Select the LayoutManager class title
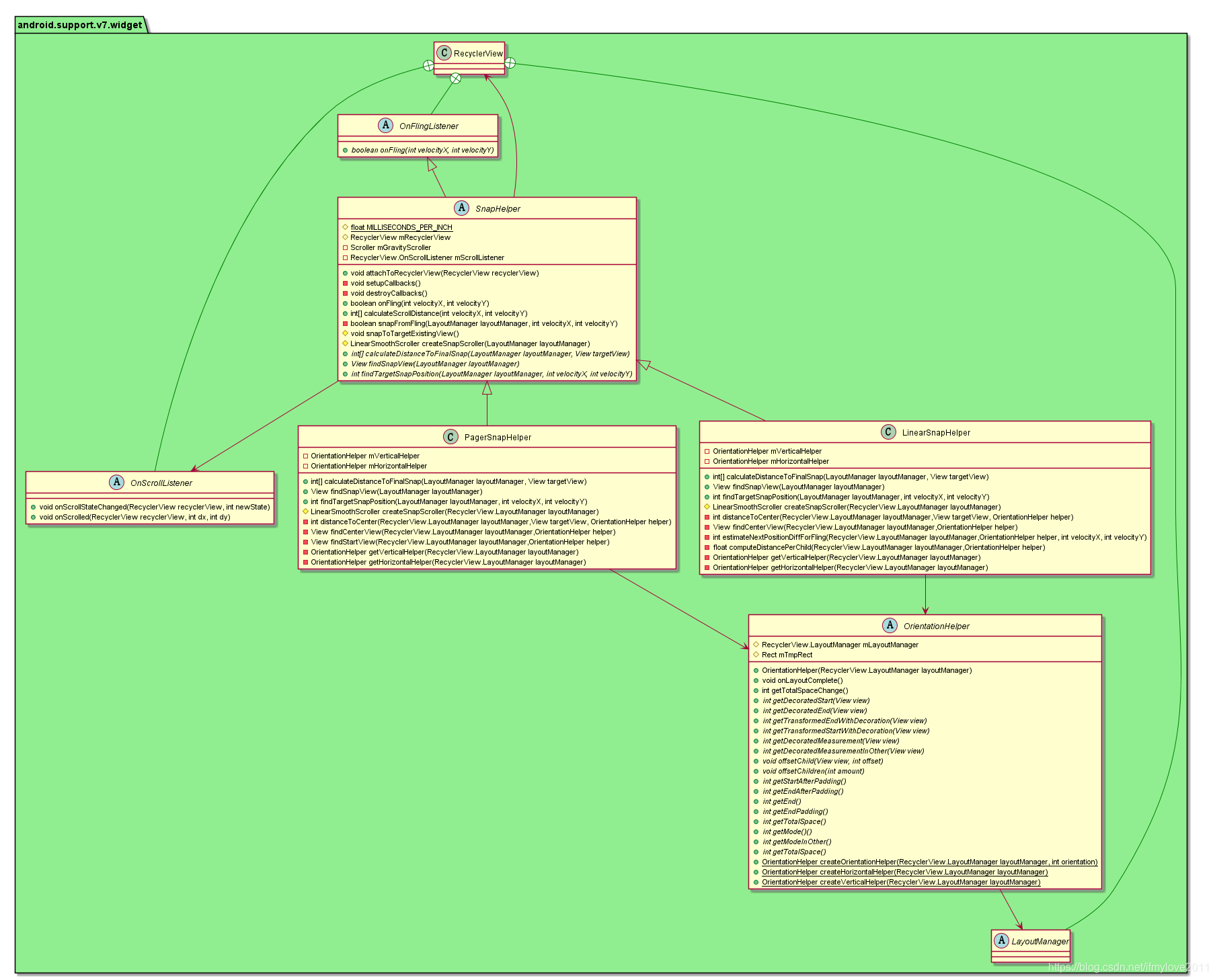Image resolution: width=1215 pixels, height=980 pixels. pos(1040,941)
